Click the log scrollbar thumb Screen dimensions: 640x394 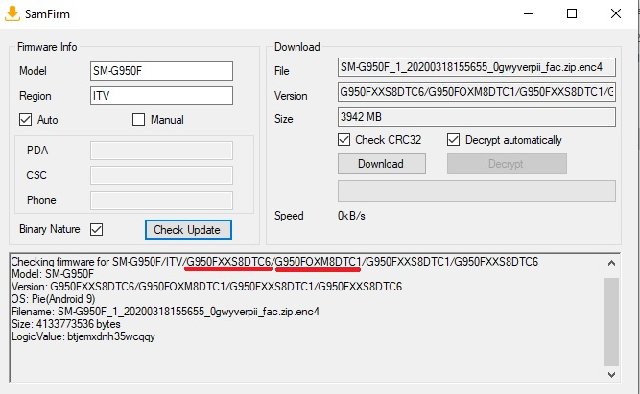(x=611, y=322)
